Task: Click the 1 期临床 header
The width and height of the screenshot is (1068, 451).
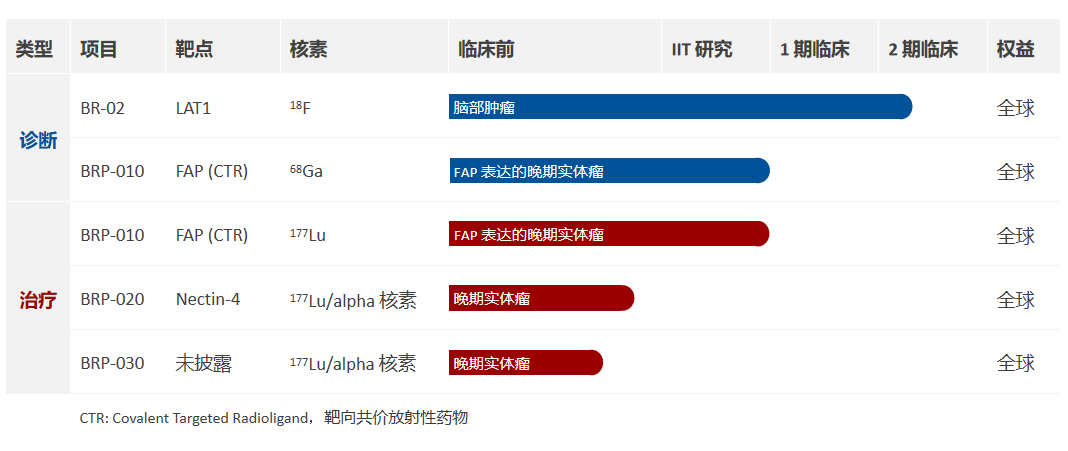Action: click(815, 50)
